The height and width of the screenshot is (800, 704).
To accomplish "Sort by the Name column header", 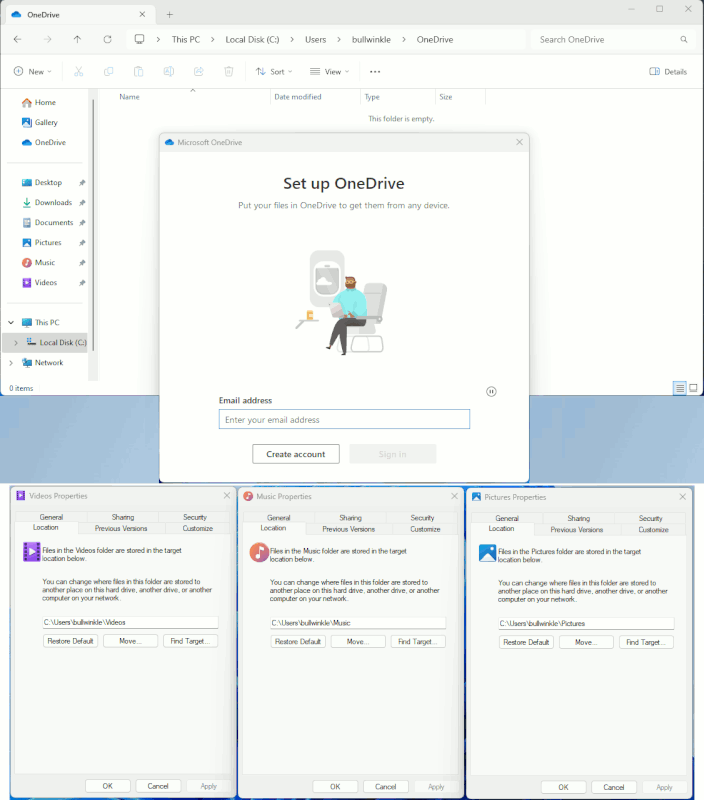I will pyautogui.click(x=129, y=96).
